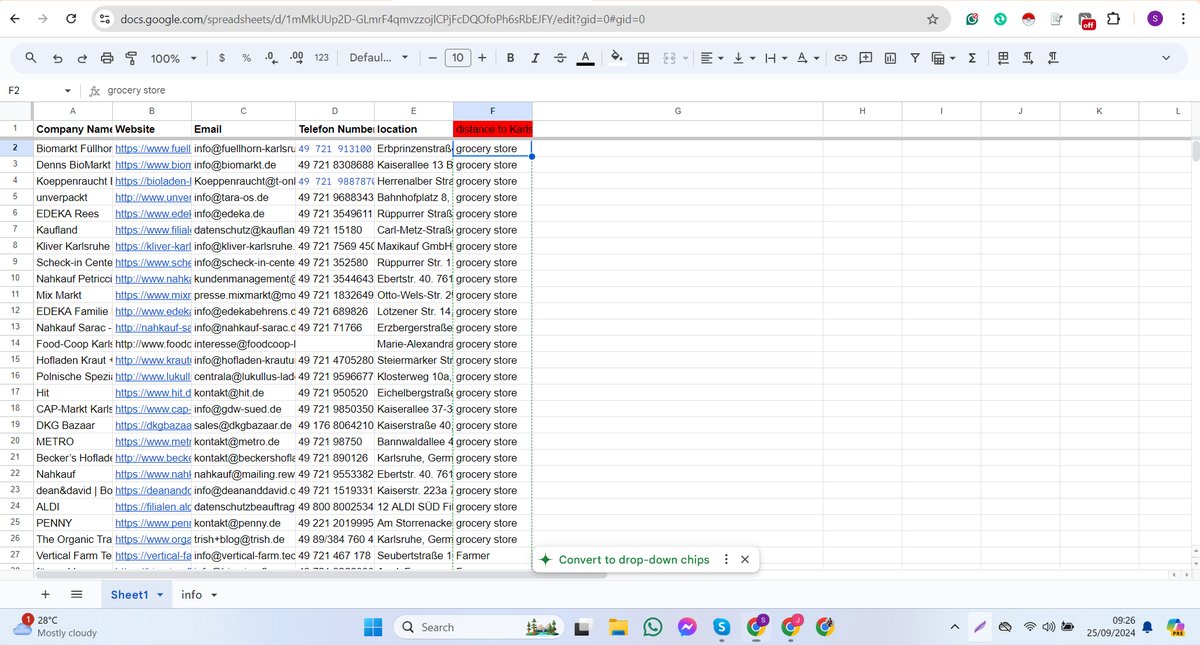
Task: Open info tab dropdown arrow
Action: [x=215, y=595]
